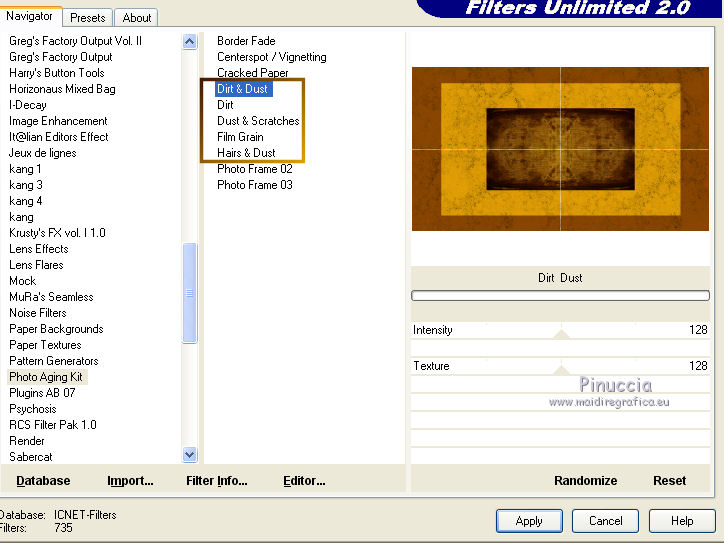
Task: Select the Dirt & Dust filter
Action: tap(242, 89)
